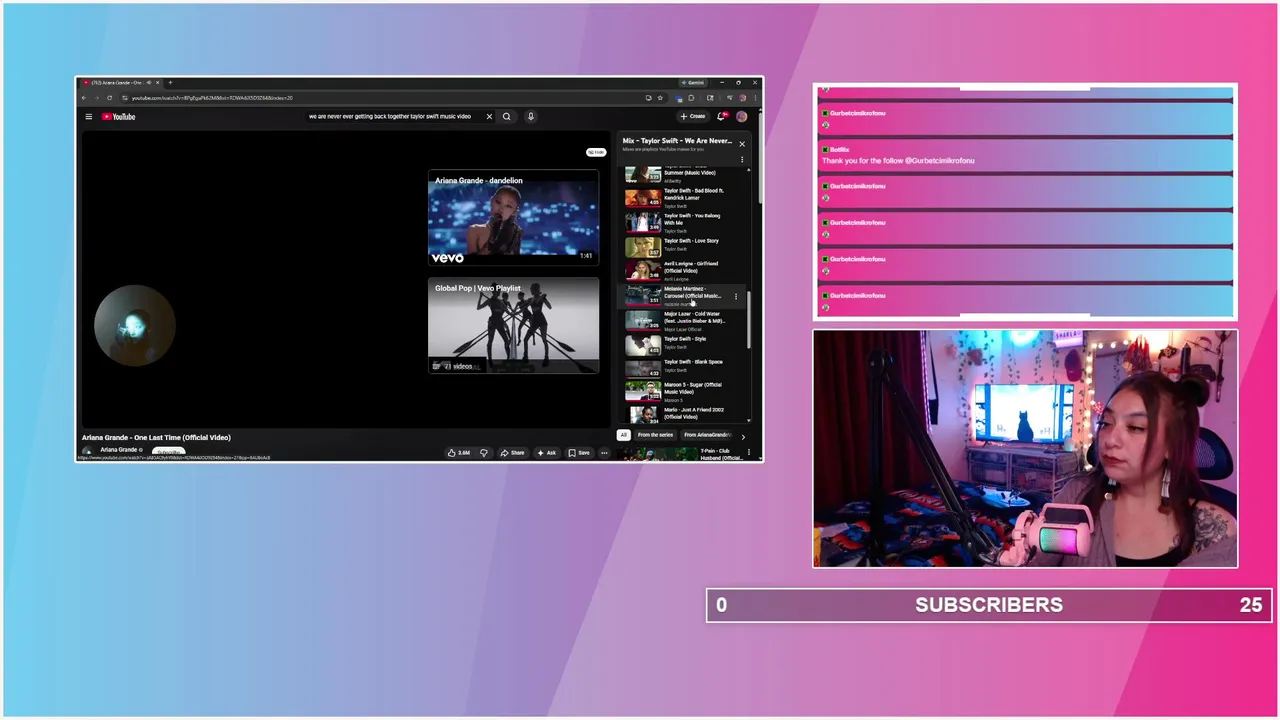The image size is (1280, 720).
Task: Open a new browser tab
Action: pyautogui.click(x=170, y=83)
